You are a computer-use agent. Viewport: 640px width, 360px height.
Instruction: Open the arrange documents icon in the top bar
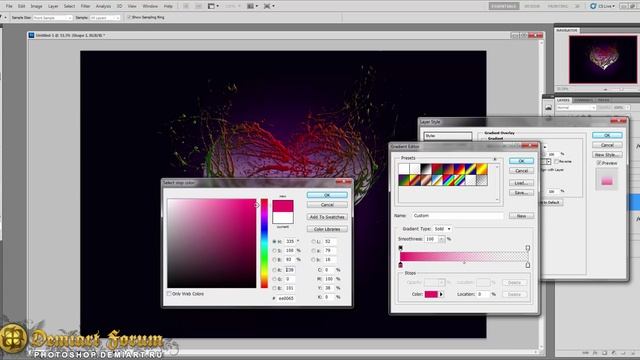(253, 6)
